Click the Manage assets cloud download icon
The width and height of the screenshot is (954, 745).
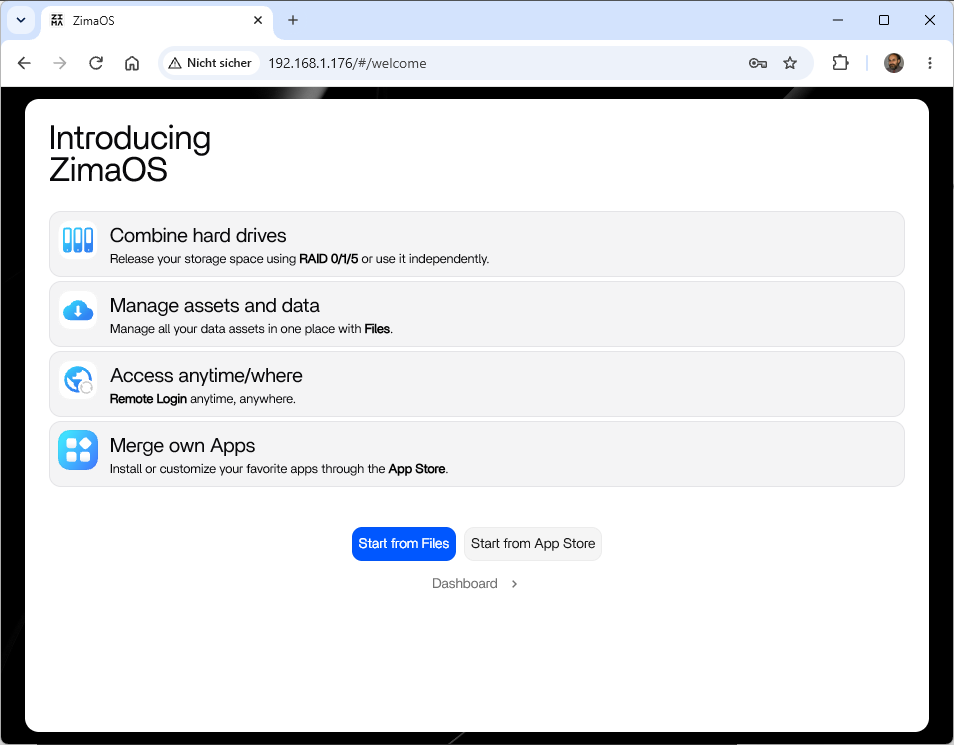[x=78, y=310]
